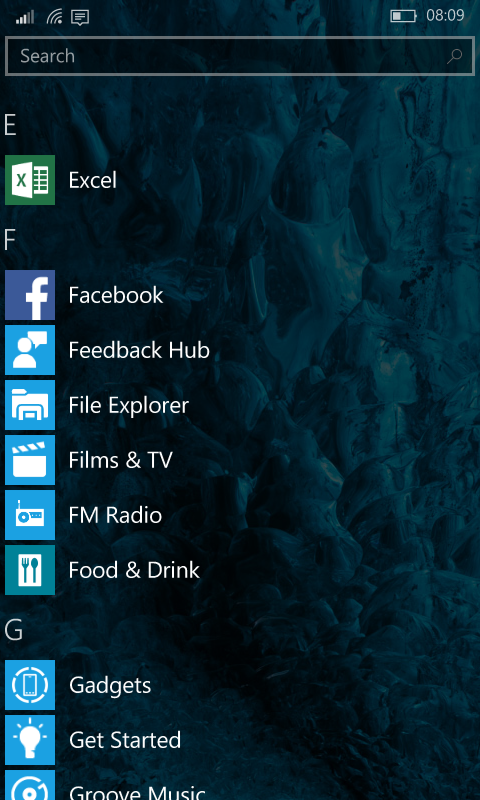Jump to letters via the E header
This screenshot has height=800, width=480.
10,126
